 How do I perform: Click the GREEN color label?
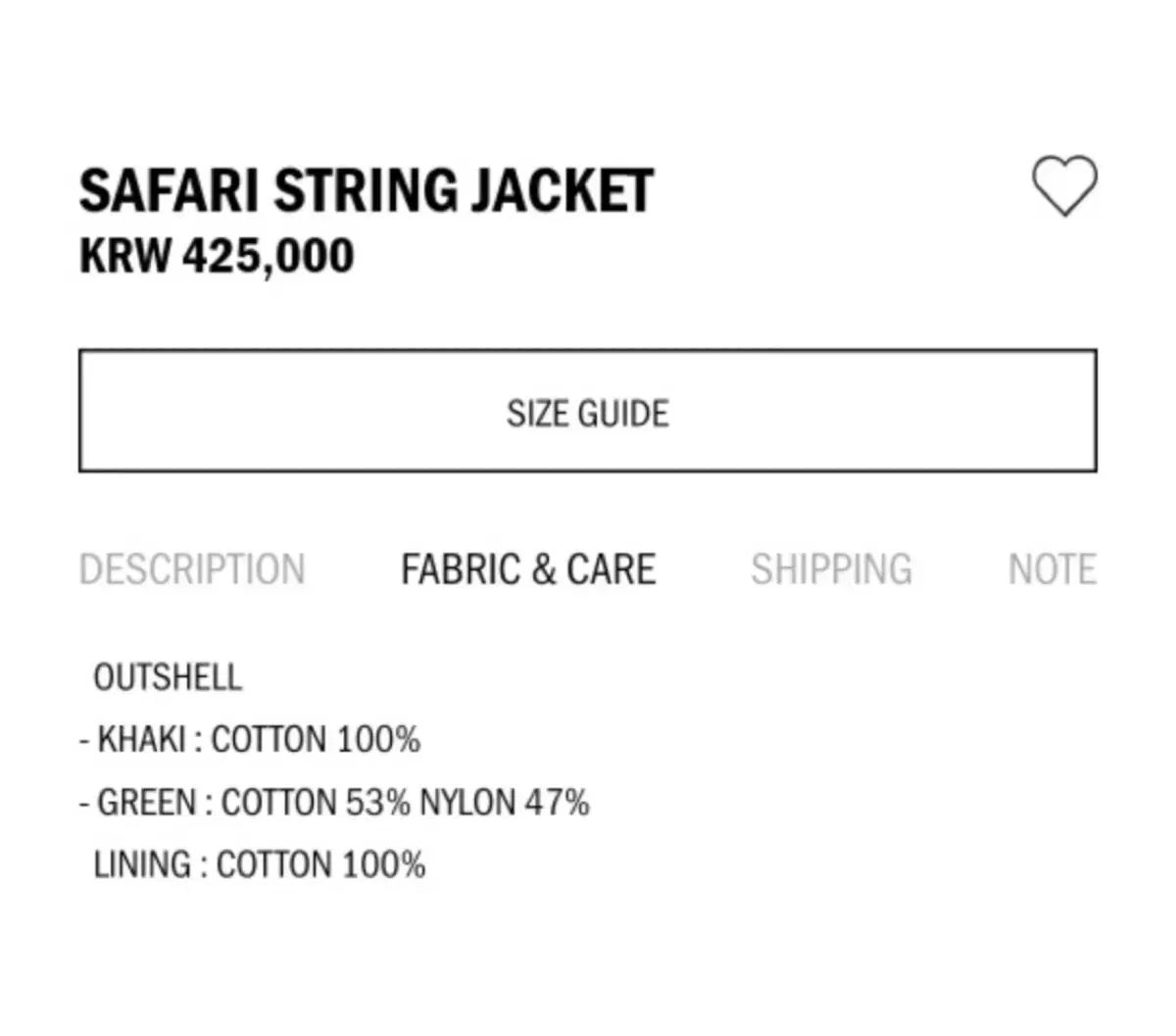click(146, 803)
